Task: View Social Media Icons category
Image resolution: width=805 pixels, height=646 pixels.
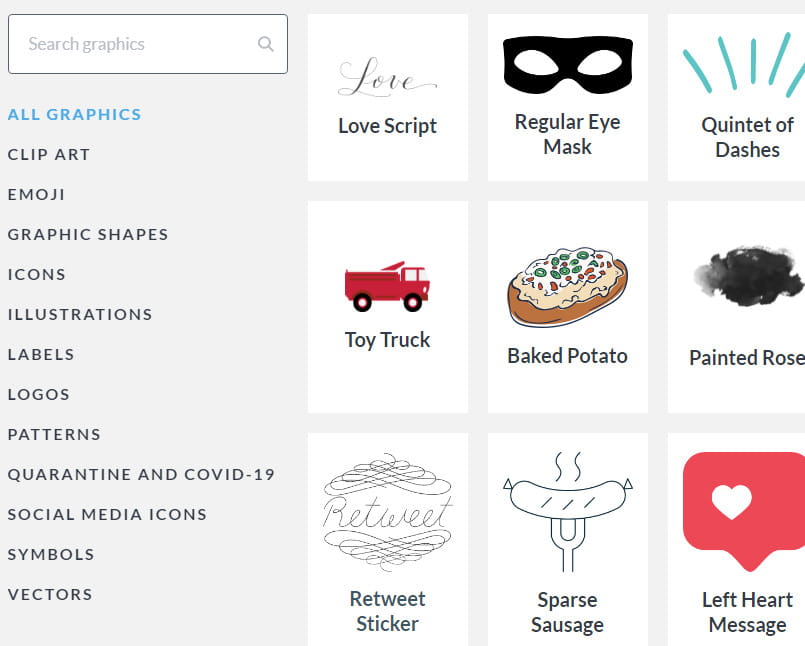Action: 107,514
